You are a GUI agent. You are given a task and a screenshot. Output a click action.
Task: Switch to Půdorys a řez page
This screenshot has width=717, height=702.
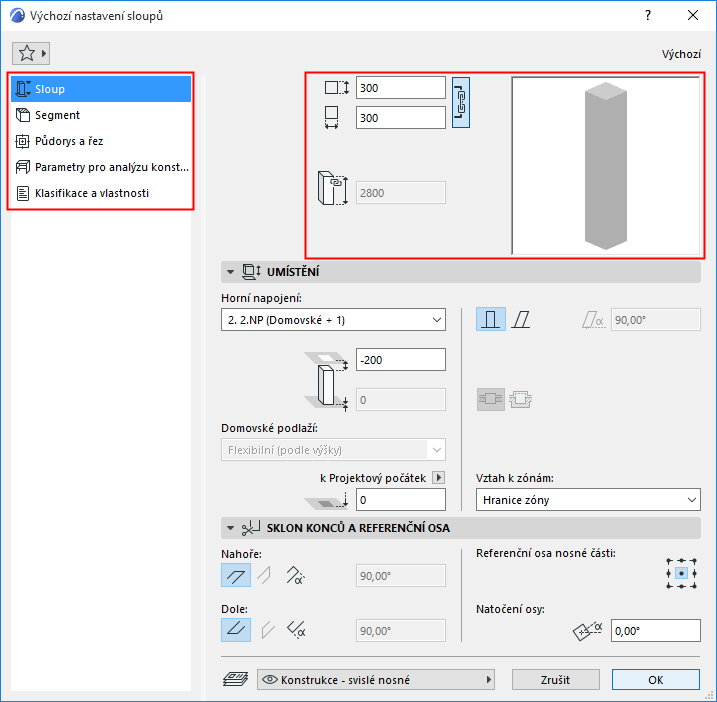click(x=101, y=141)
